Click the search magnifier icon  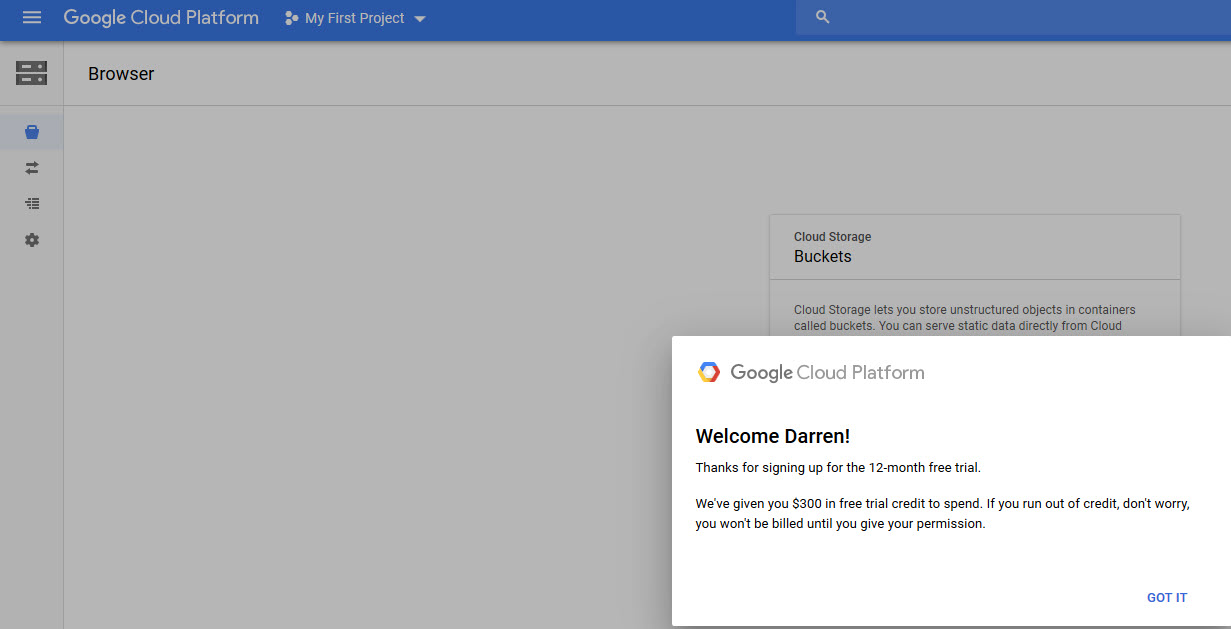[823, 17]
